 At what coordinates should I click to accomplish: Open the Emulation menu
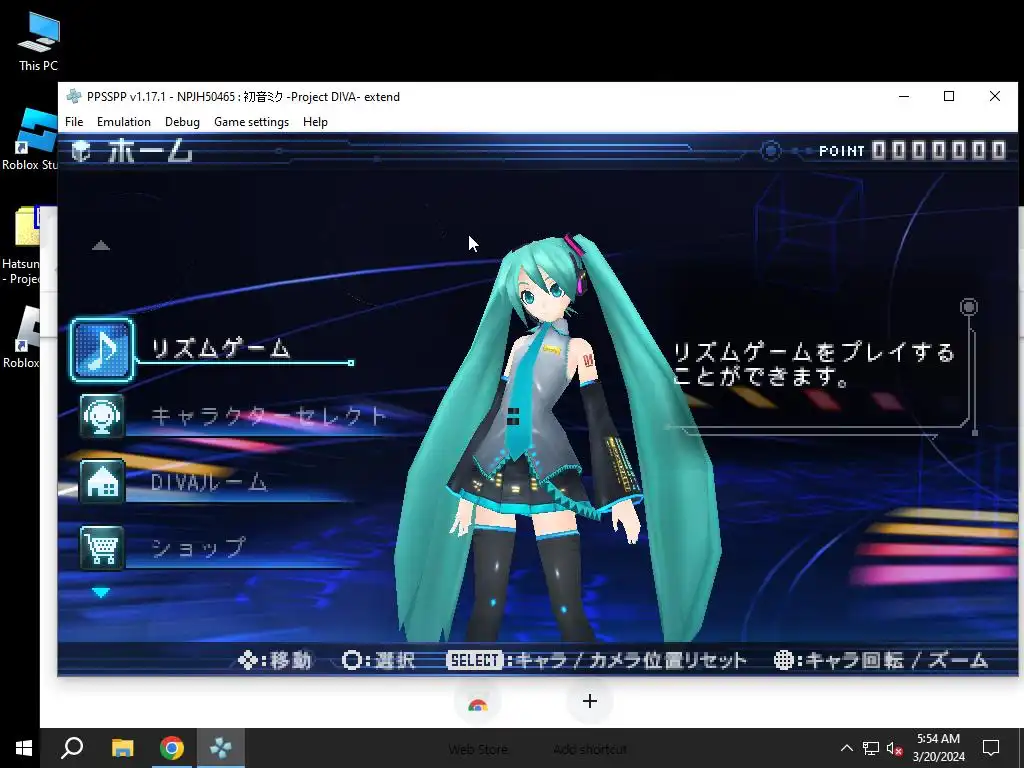click(123, 122)
